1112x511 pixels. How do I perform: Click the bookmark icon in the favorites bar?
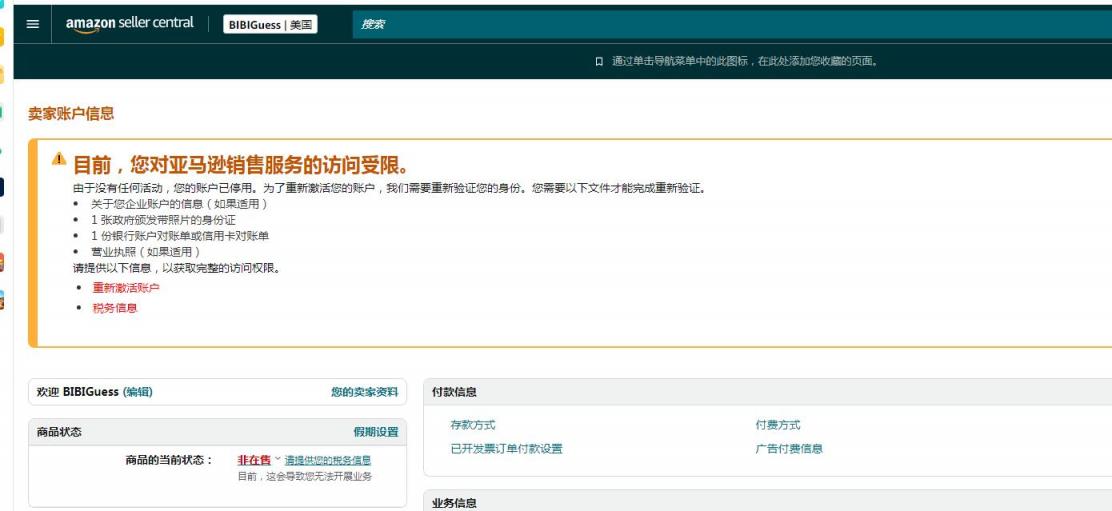599,62
